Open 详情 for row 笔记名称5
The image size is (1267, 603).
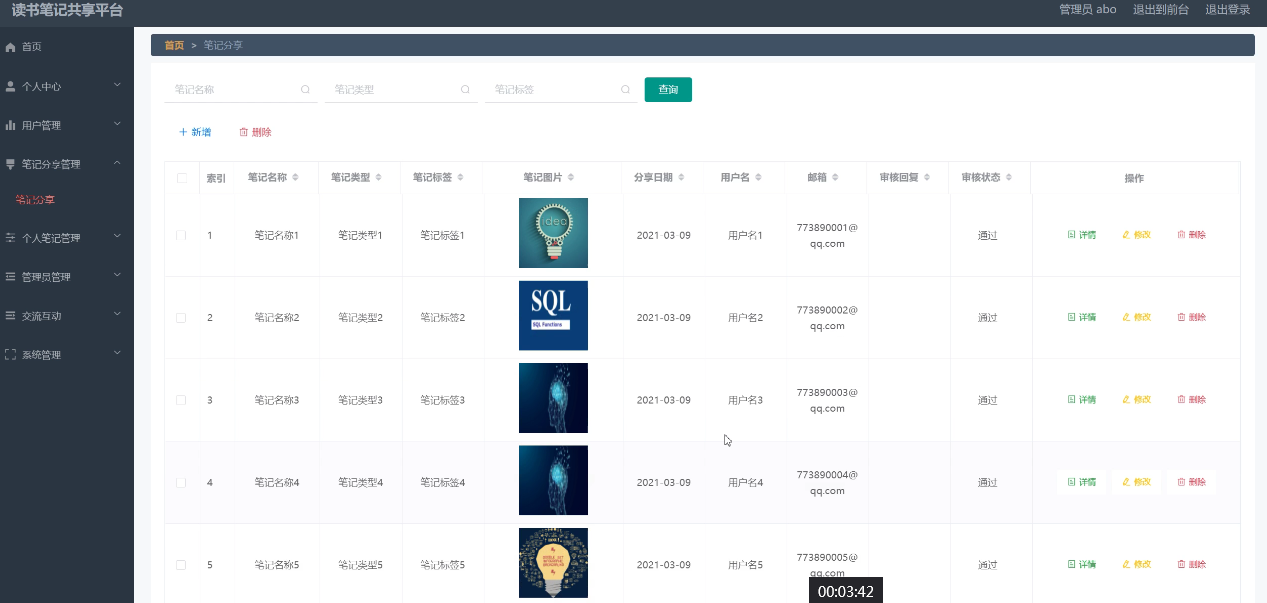click(1082, 564)
